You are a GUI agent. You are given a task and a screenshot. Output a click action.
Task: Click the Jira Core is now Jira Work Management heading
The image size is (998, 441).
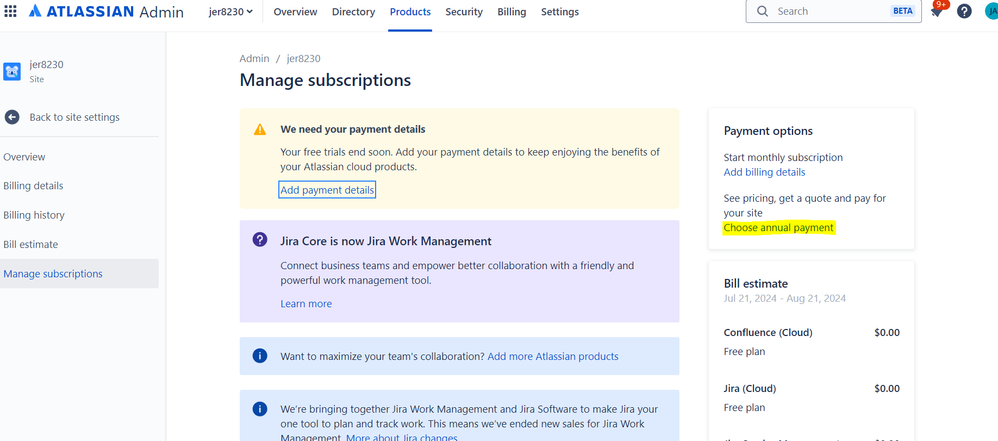coord(386,241)
